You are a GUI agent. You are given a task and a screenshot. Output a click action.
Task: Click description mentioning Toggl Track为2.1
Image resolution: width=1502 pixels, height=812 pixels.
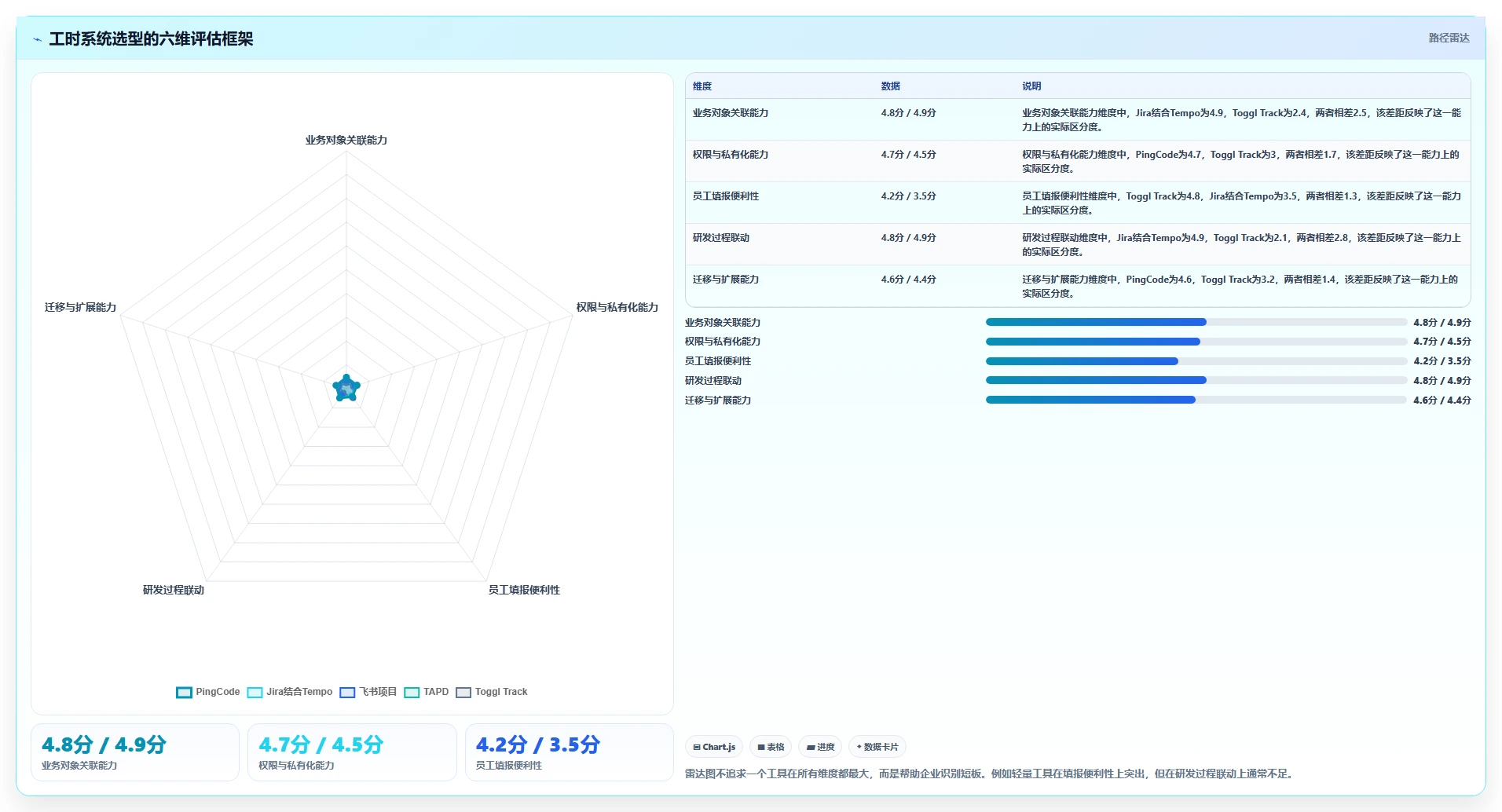(1241, 245)
